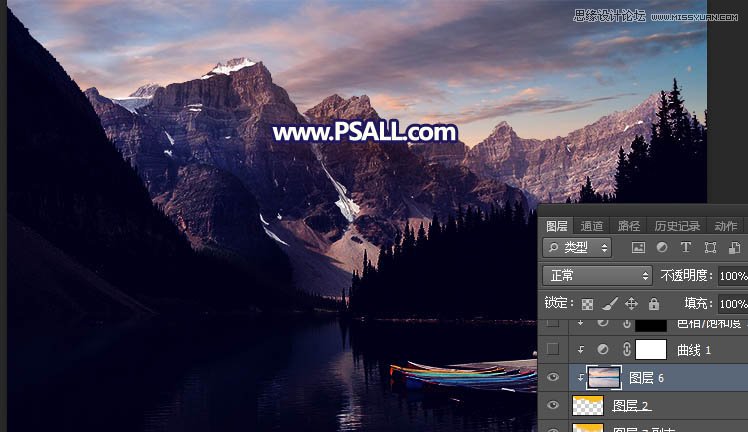This screenshot has width=748, height=432.
Task: Click clipping arrow on 图层 6
Action: [581, 378]
